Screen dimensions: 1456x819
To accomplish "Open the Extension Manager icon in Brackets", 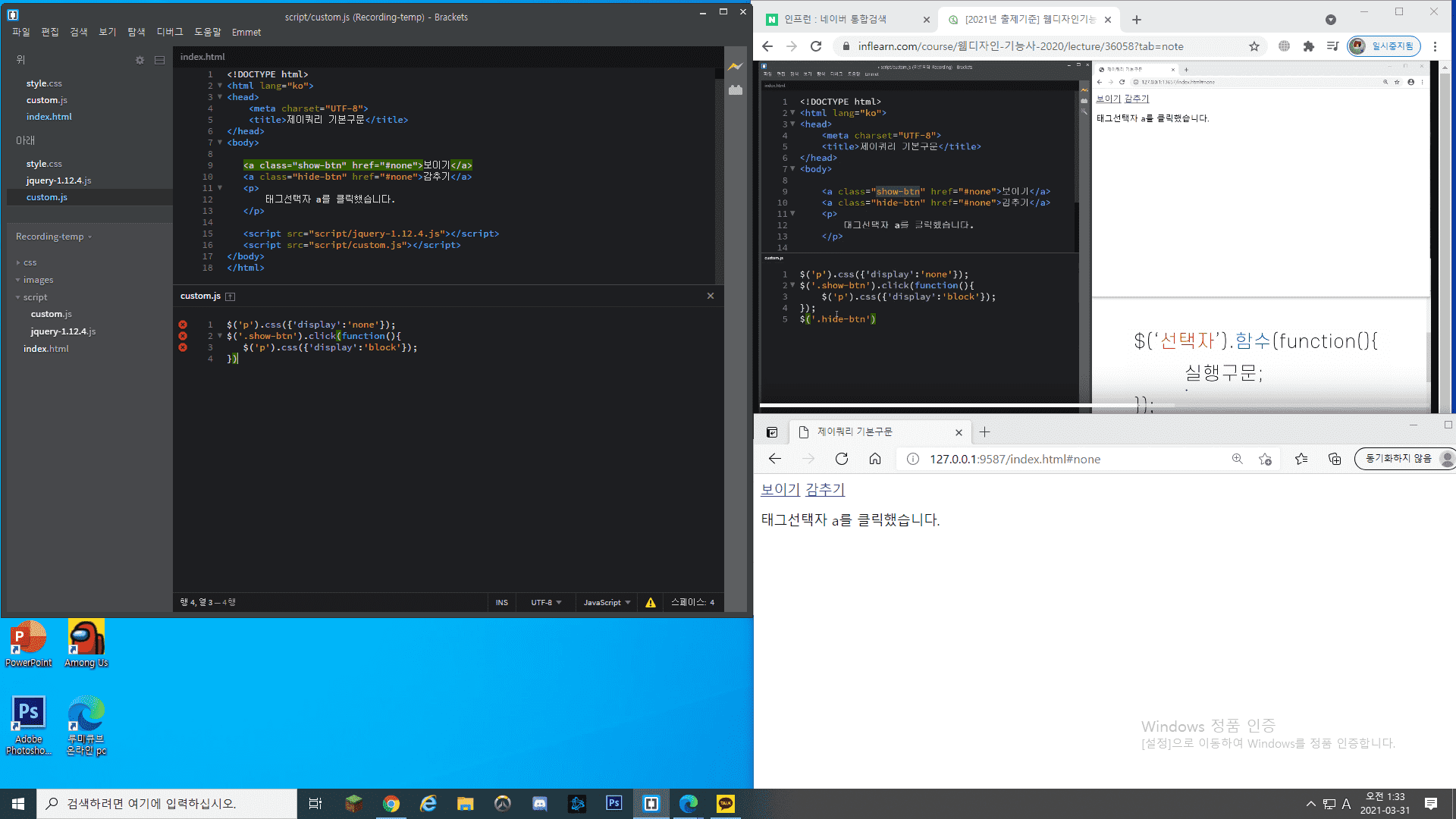I will (x=736, y=90).
